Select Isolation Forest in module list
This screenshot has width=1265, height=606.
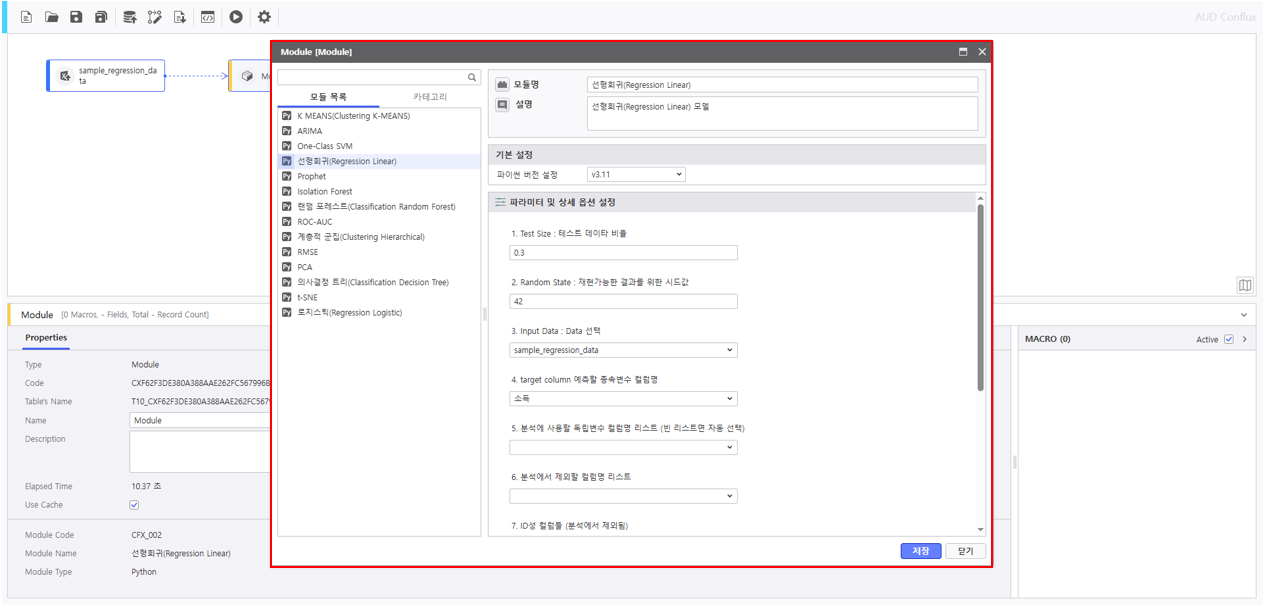click(x=325, y=191)
